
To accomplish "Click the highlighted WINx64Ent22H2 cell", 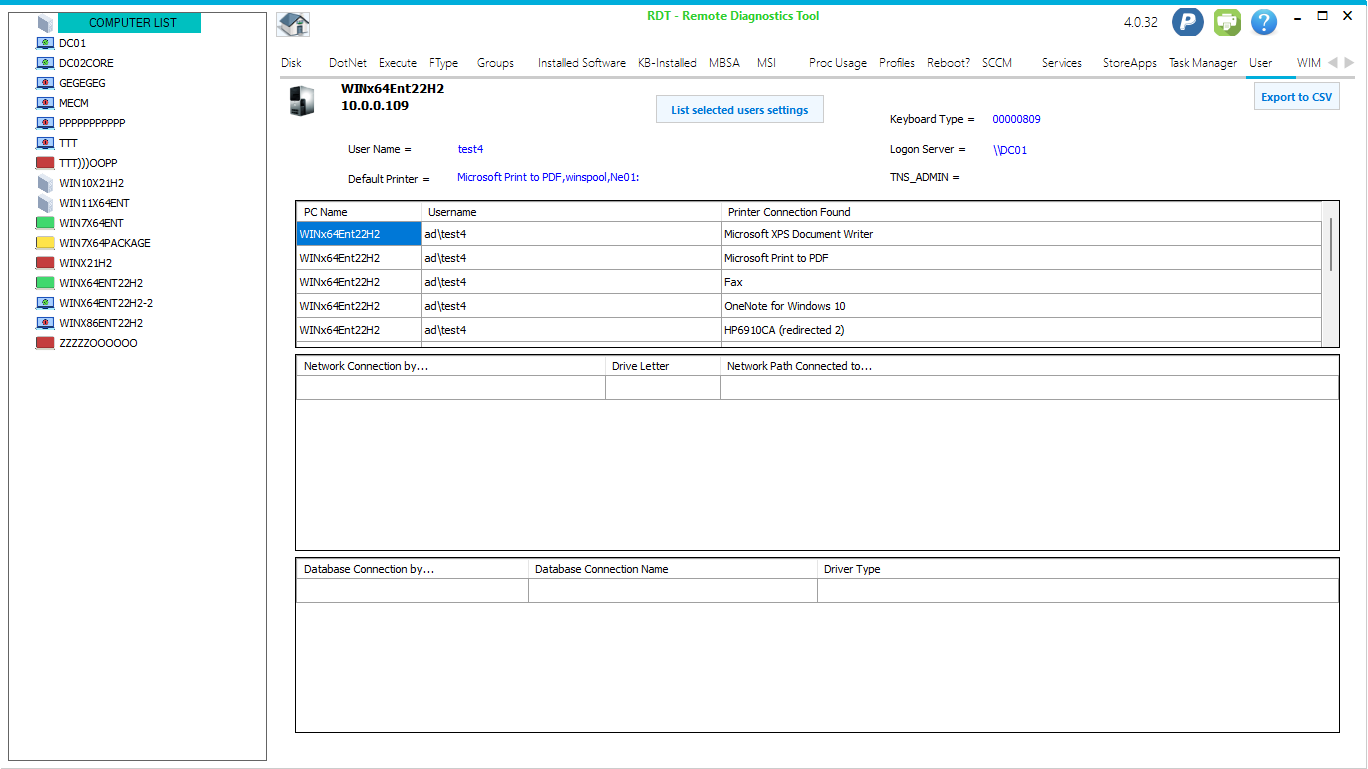I will pos(359,234).
